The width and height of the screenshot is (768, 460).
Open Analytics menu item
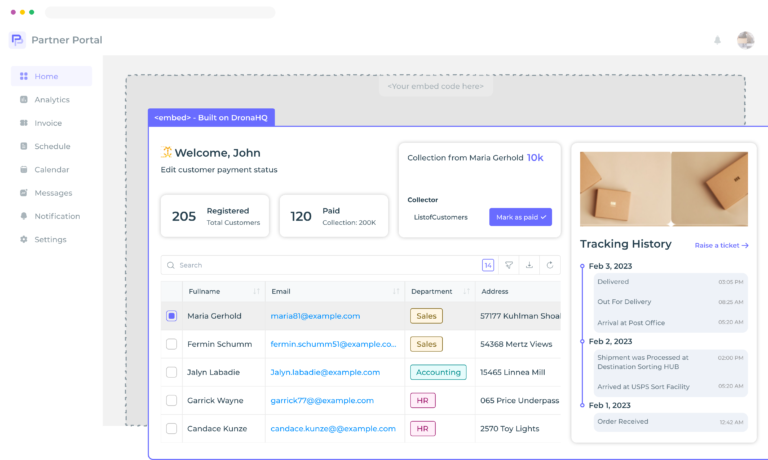(x=51, y=99)
